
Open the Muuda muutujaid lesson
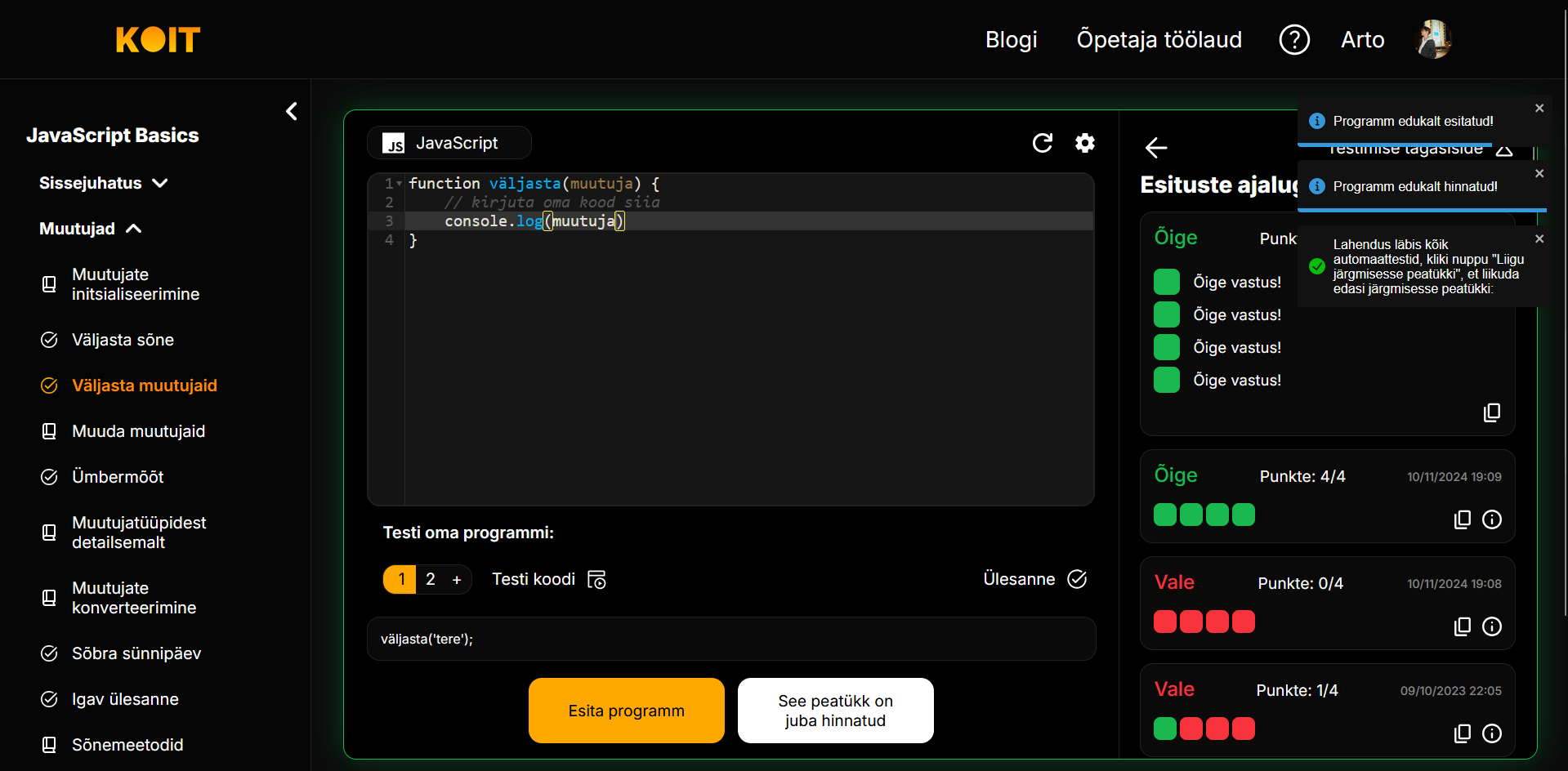[138, 431]
